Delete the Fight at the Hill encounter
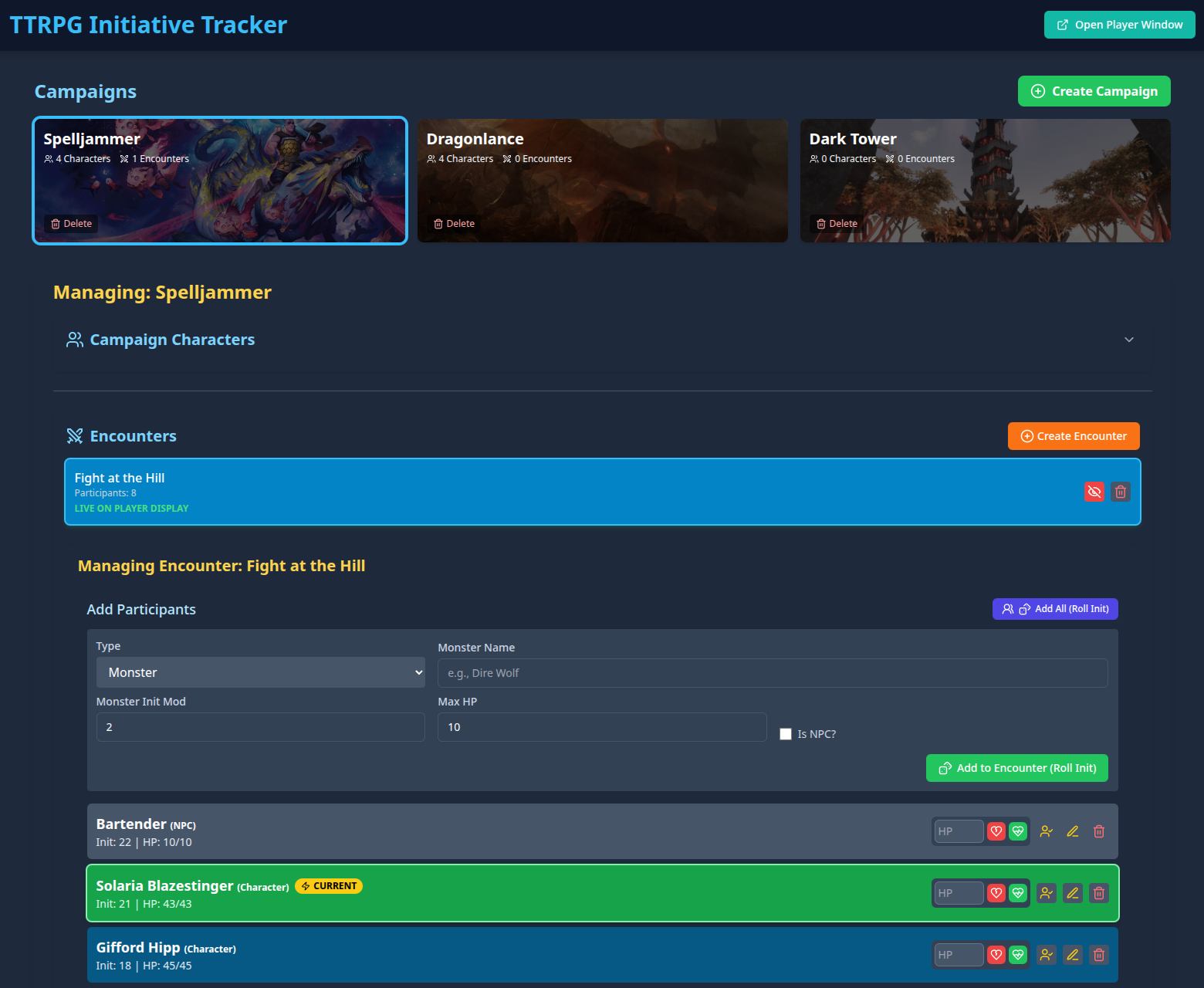Image resolution: width=1204 pixels, height=988 pixels. tap(1121, 492)
